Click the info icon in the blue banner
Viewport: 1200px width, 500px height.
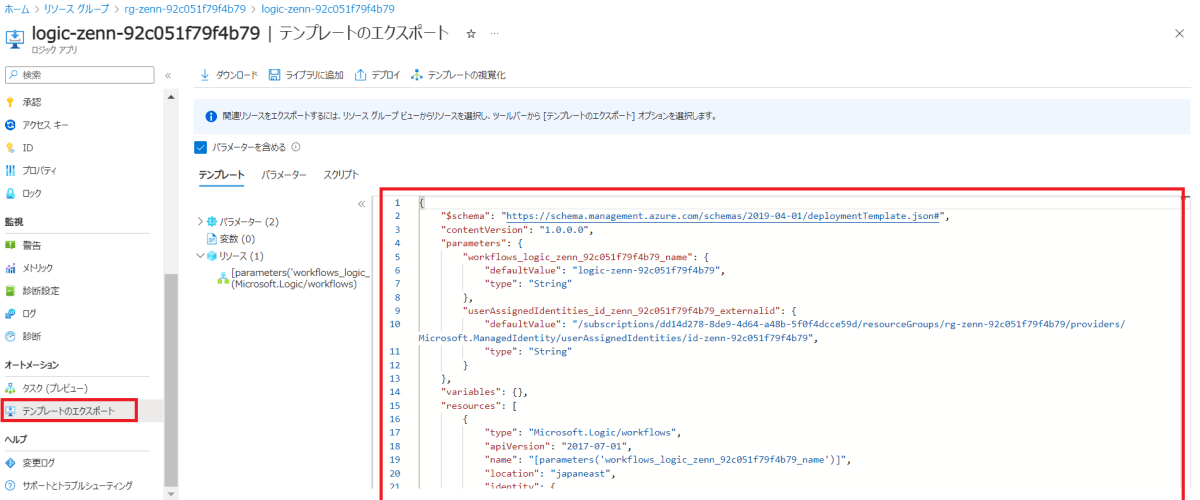pos(211,116)
